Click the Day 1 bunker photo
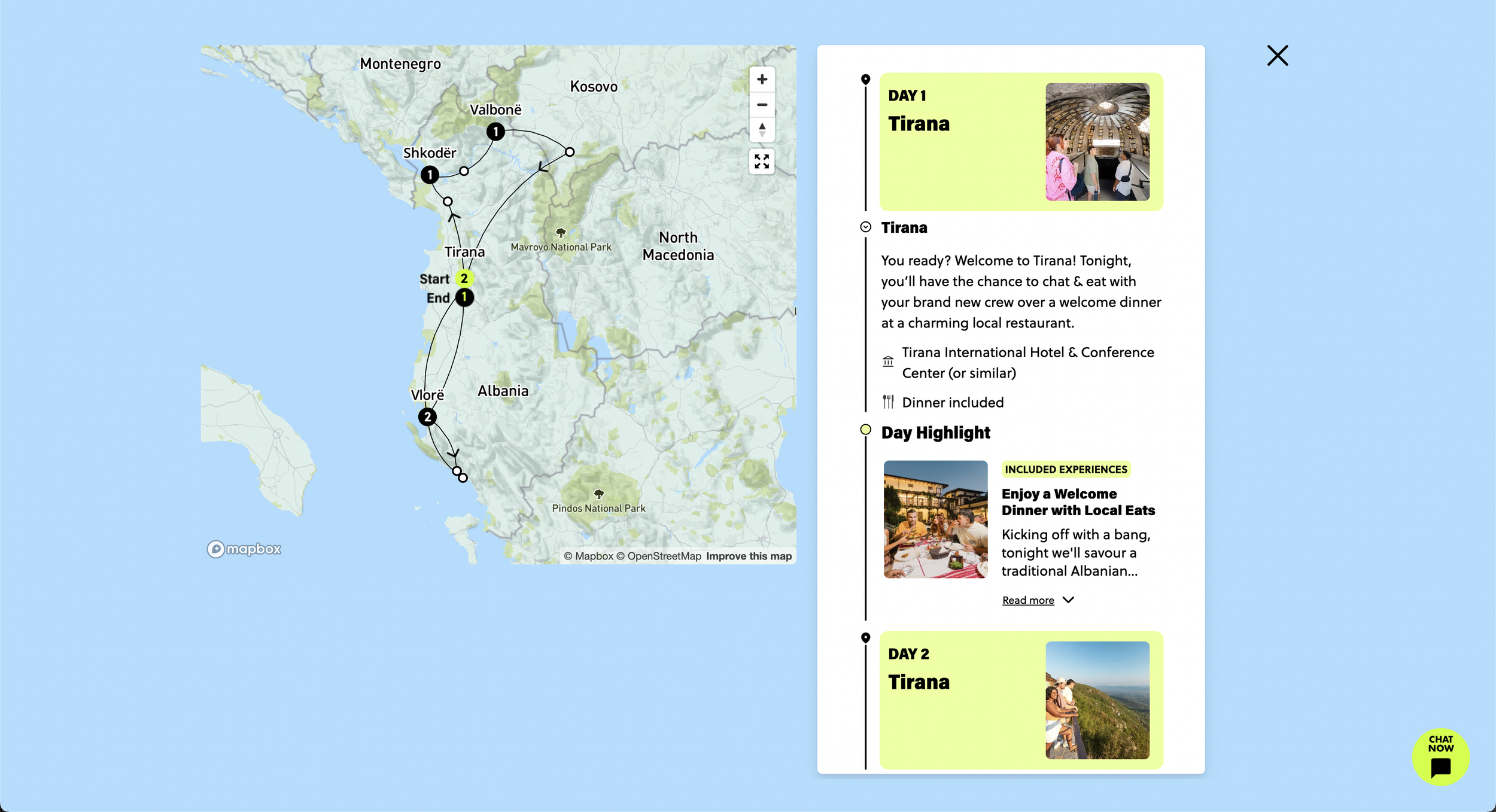This screenshot has width=1496, height=812. pos(1097,142)
